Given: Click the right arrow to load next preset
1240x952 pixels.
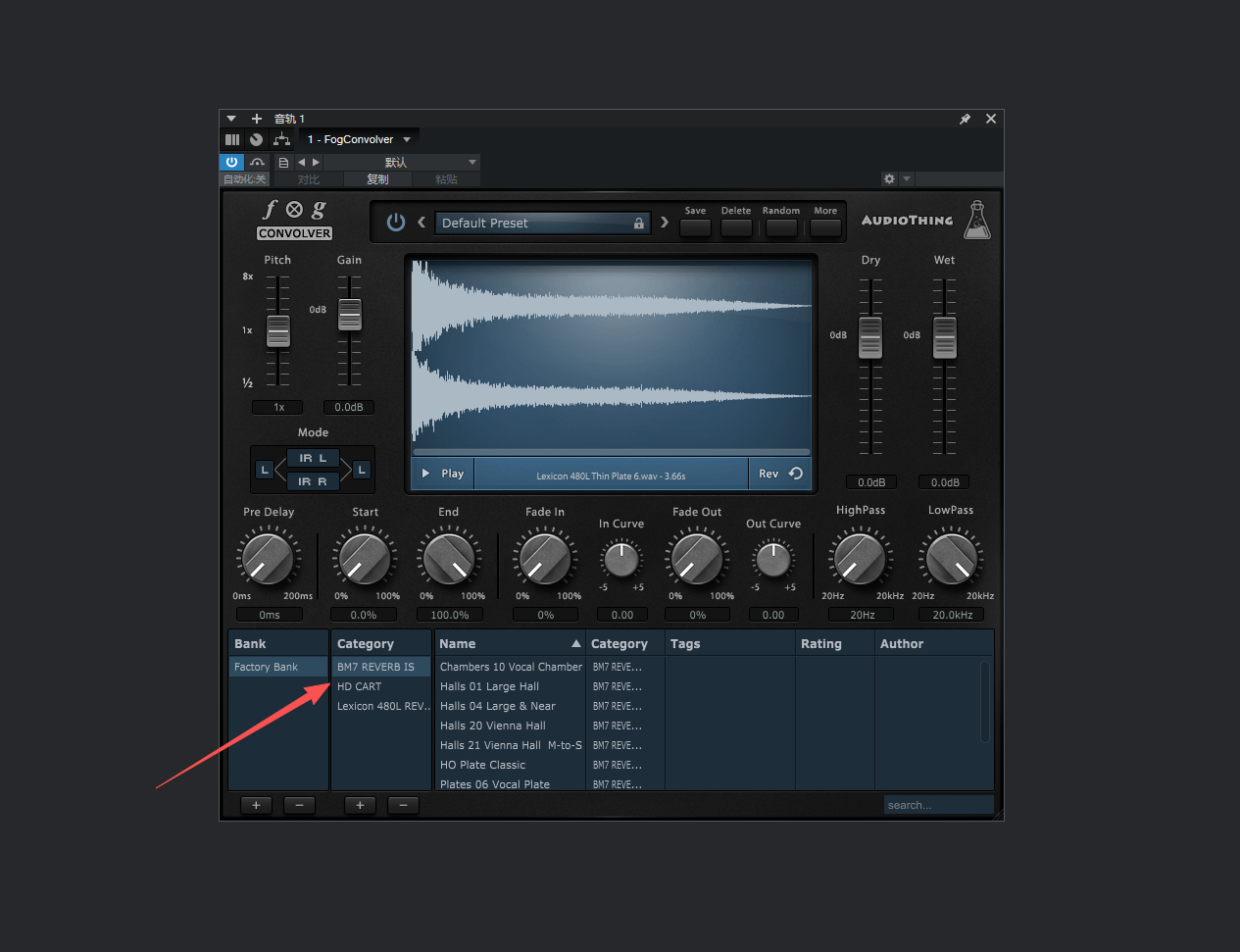Looking at the screenshot, I should pyautogui.click(x=665, y=223).
